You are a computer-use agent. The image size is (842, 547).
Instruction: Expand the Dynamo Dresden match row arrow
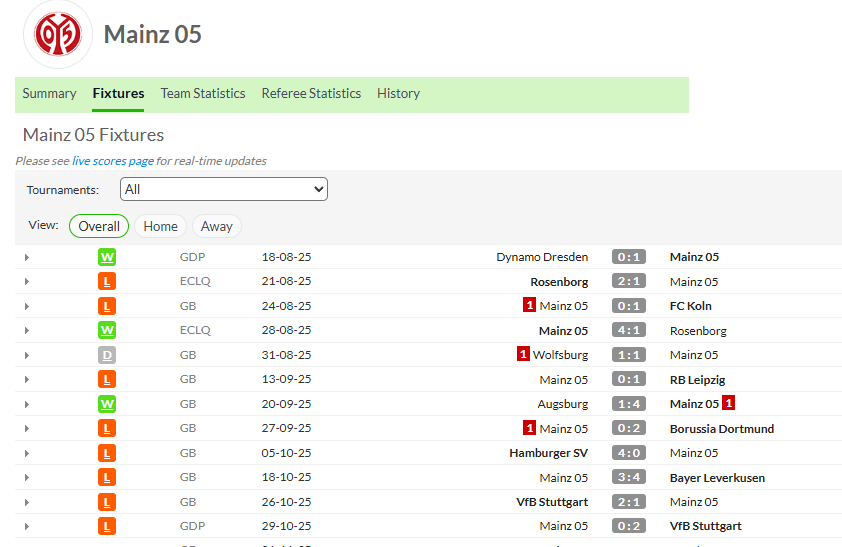pos(27,258)
